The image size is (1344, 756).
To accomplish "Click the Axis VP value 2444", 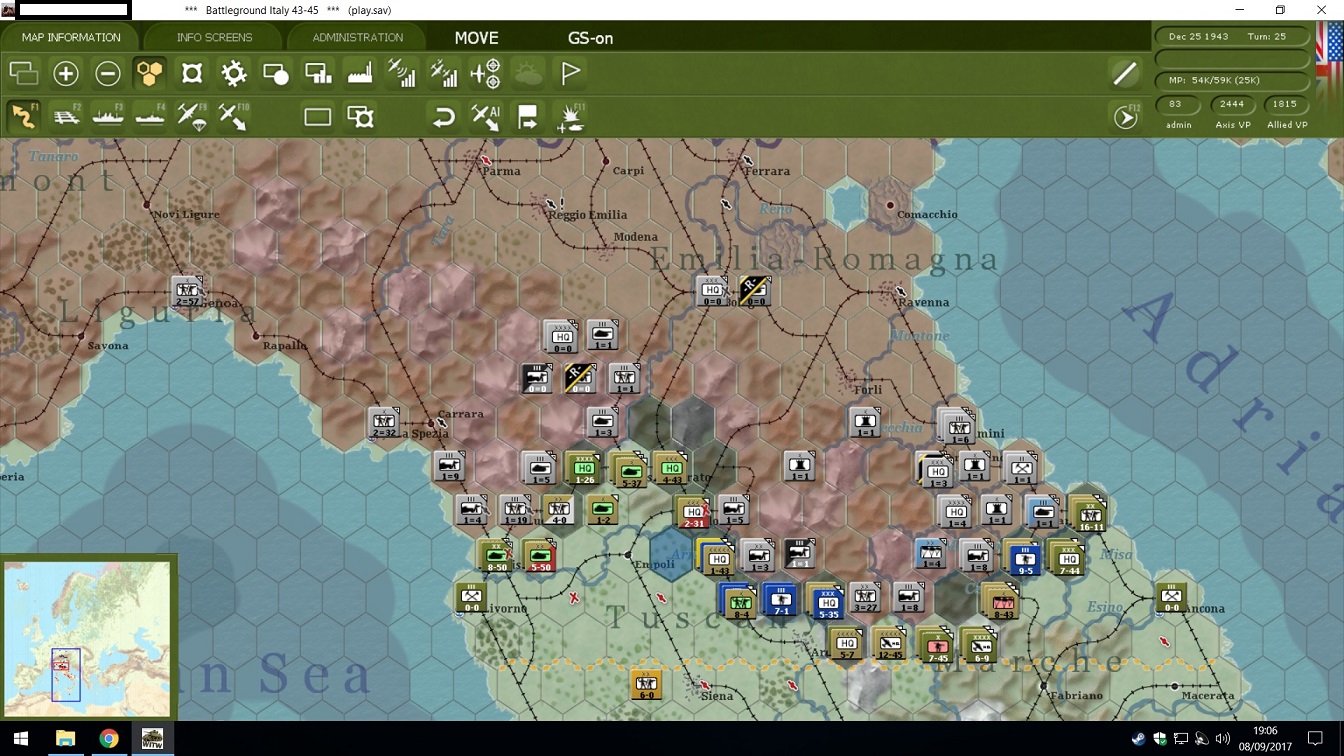I will coord(1232,104).
